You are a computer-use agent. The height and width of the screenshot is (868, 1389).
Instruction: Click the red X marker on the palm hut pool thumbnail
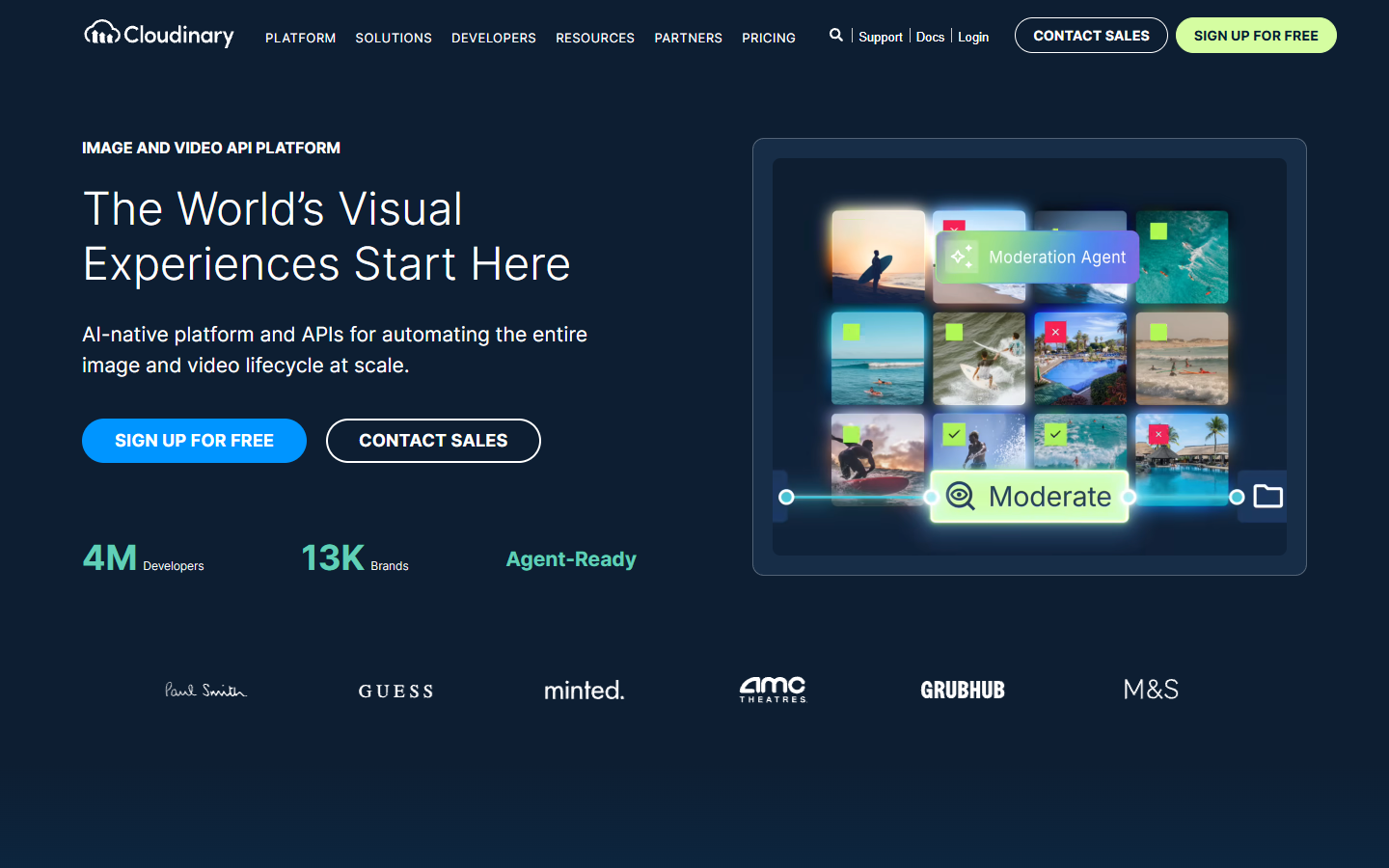[1158, 434]
